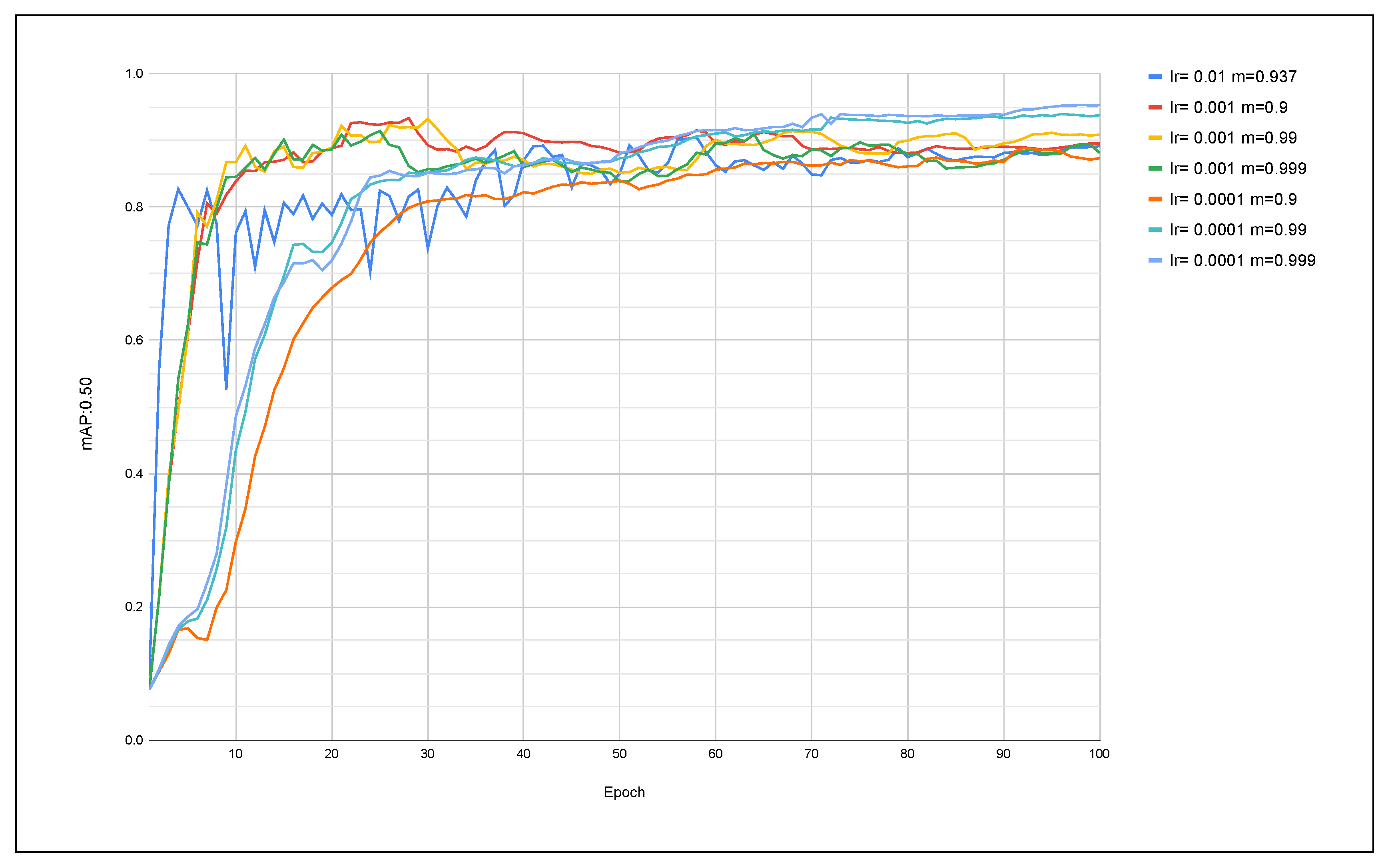1390x868 pixels.
Task: Click the y-axis tick label '0.6'
Action: [x=134, y=340]
